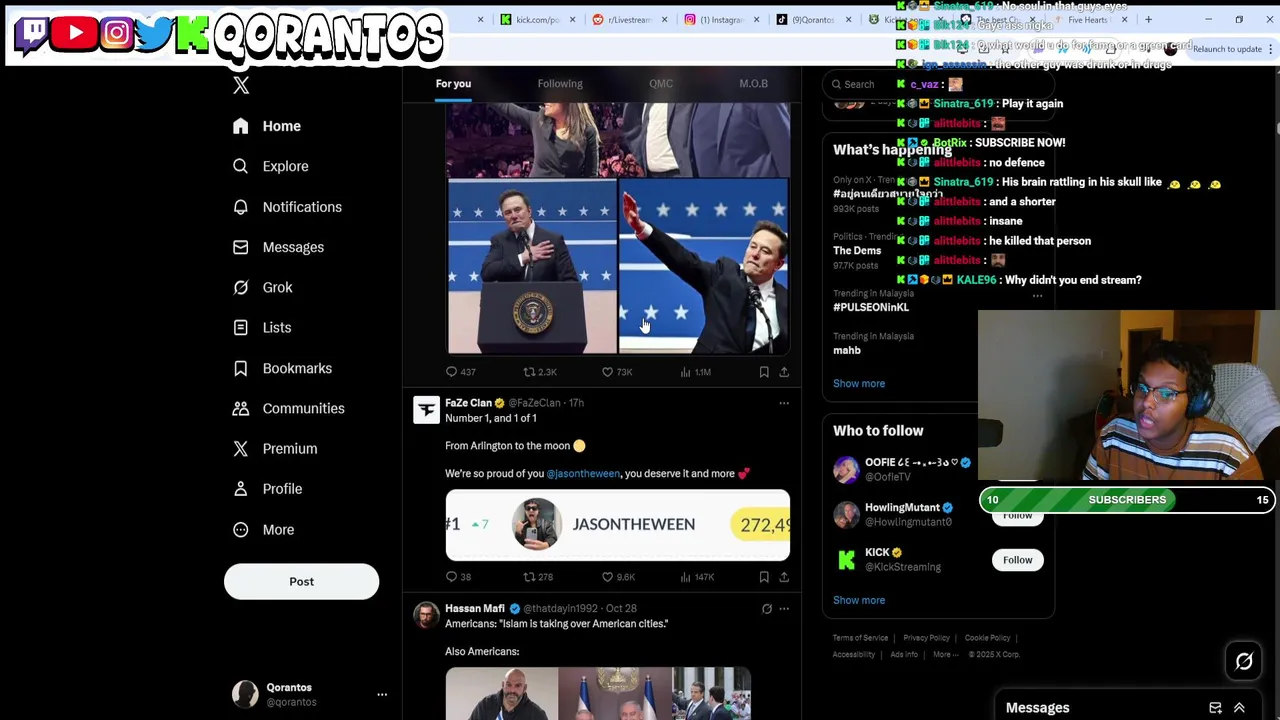The height and width of the screenshot is (720, 1280).
Task: Open the Qorantos account options menu
Action: pos(382,694)
